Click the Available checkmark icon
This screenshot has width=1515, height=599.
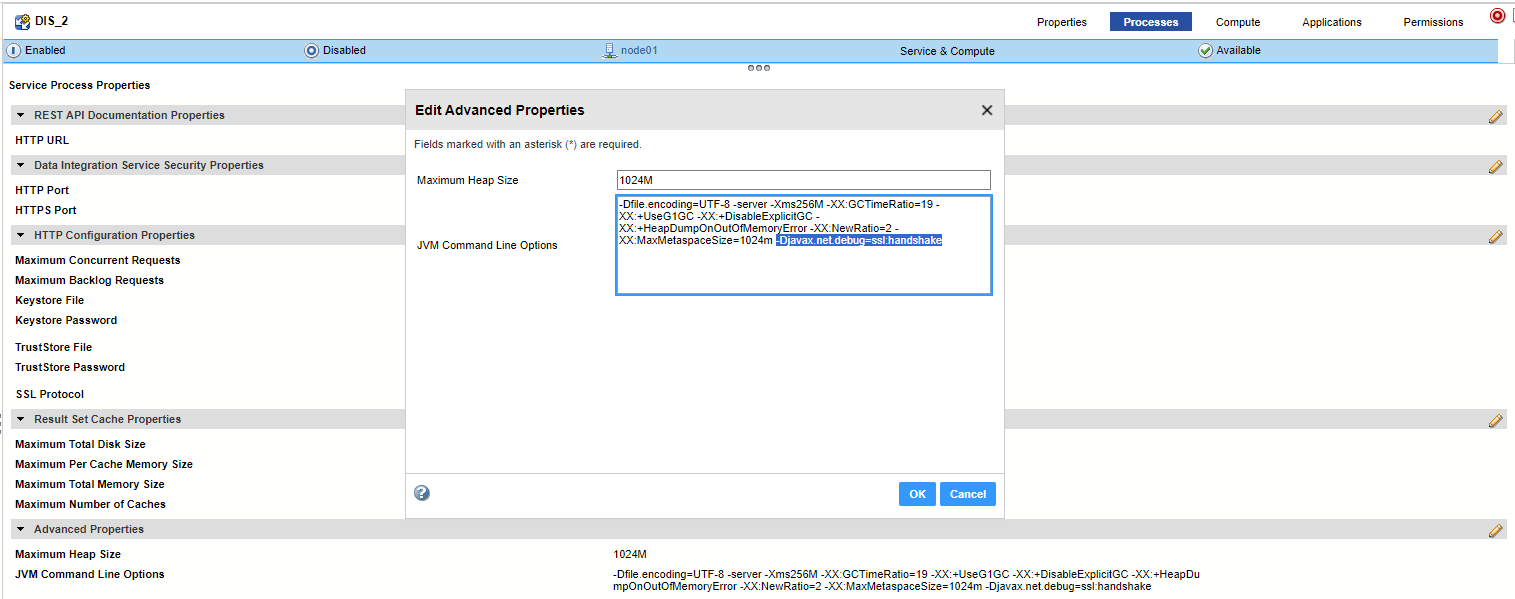(1205, 50)
